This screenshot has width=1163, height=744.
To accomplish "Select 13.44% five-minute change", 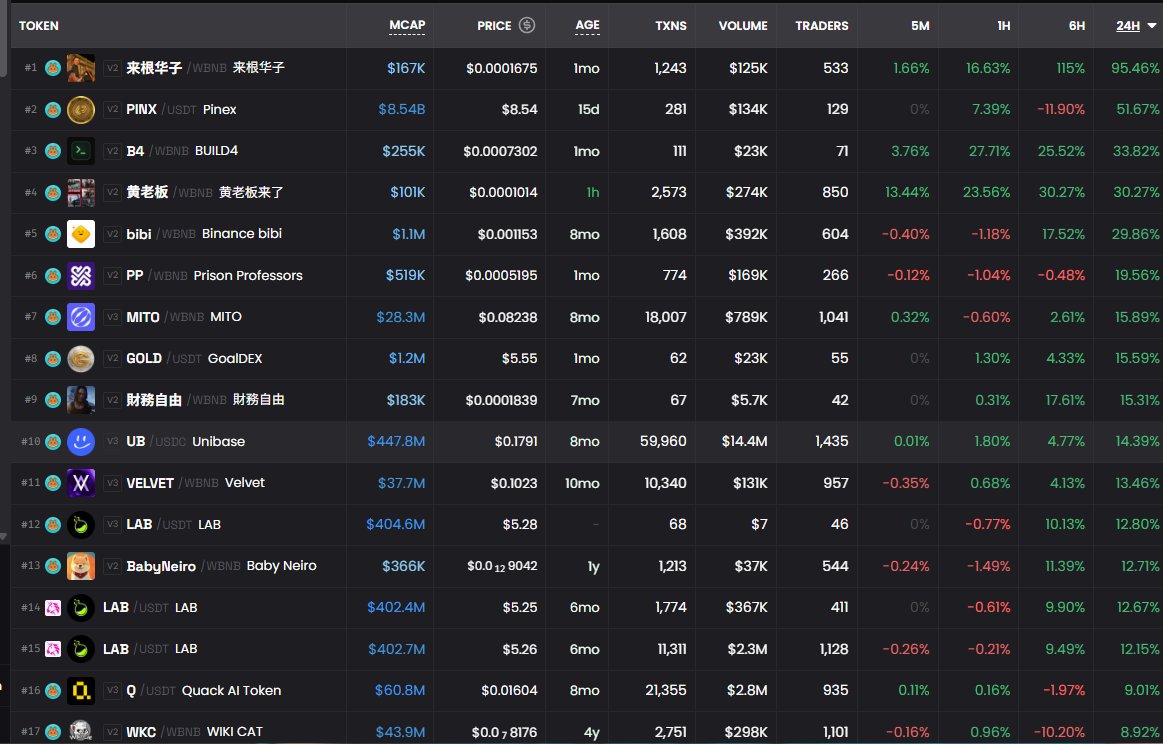I will click(907, 193).
